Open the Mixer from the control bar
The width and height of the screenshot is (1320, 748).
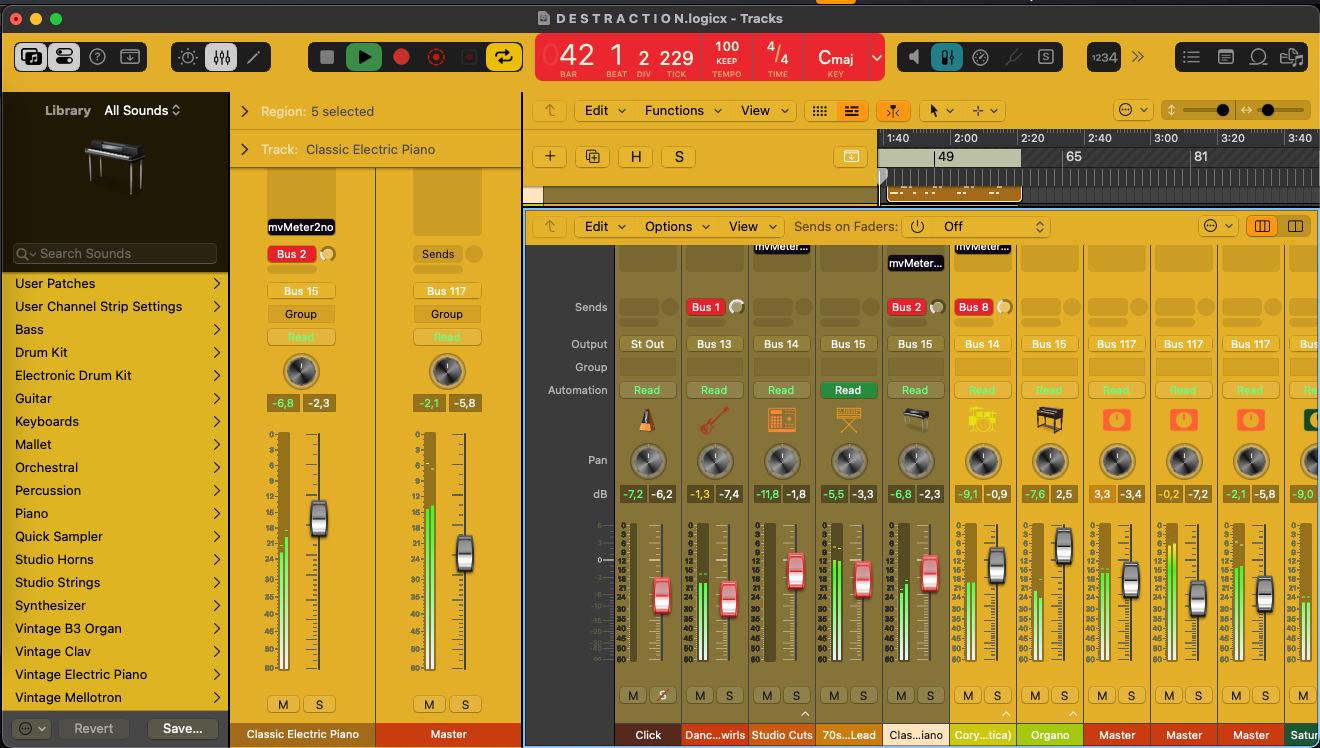pyautogui.click(x=221, y=57)
